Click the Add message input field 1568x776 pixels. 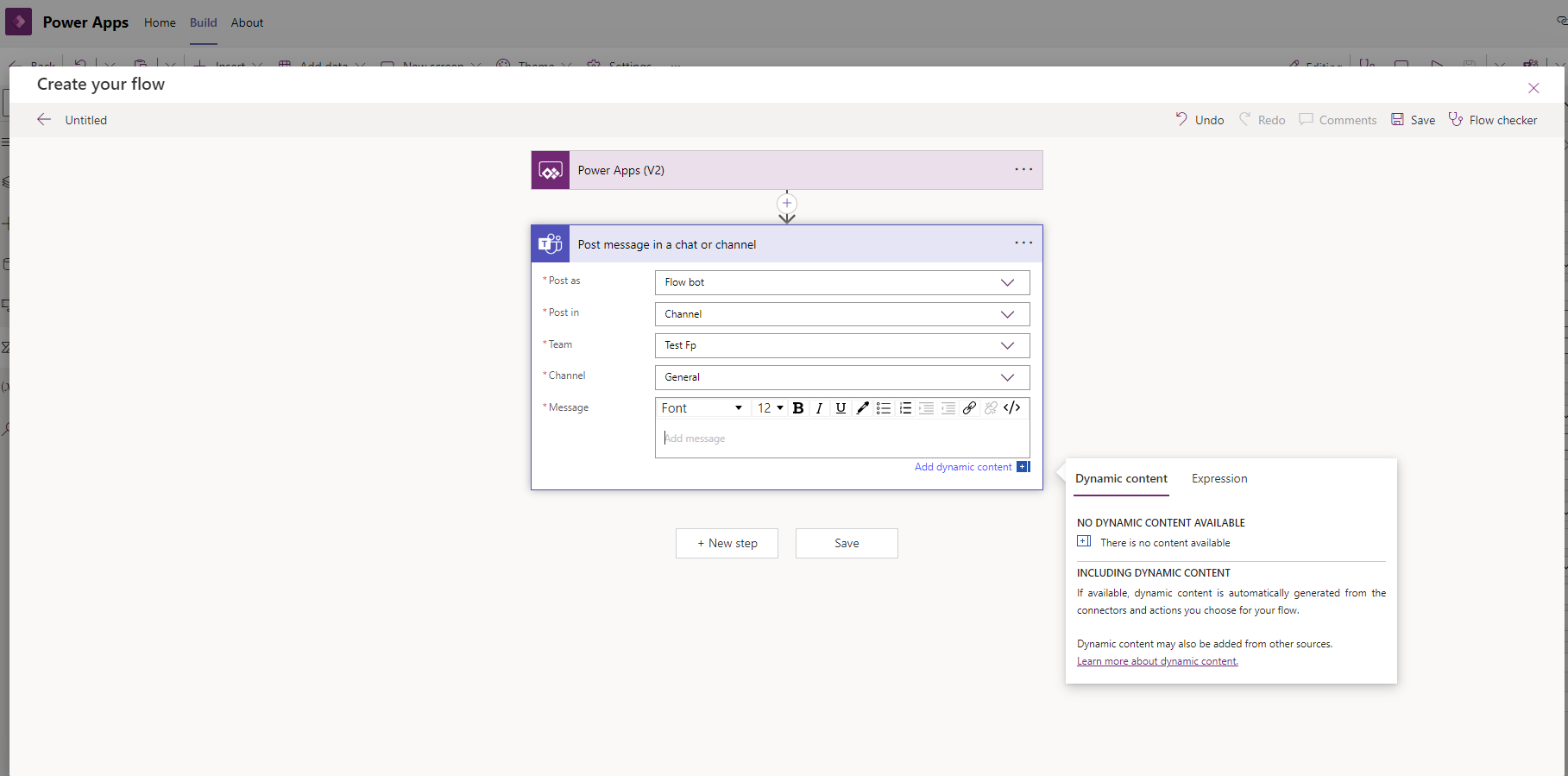842,438
